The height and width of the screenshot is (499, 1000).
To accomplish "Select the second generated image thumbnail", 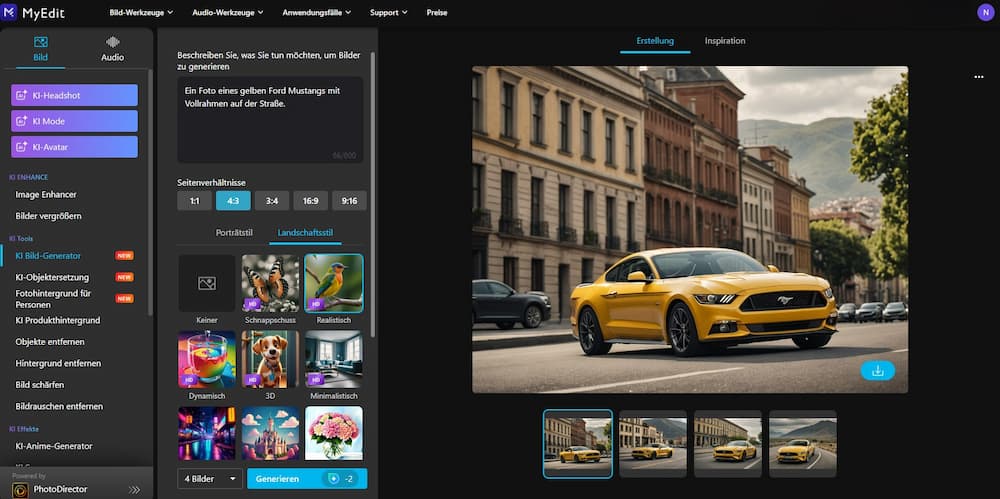I will 652,443.
